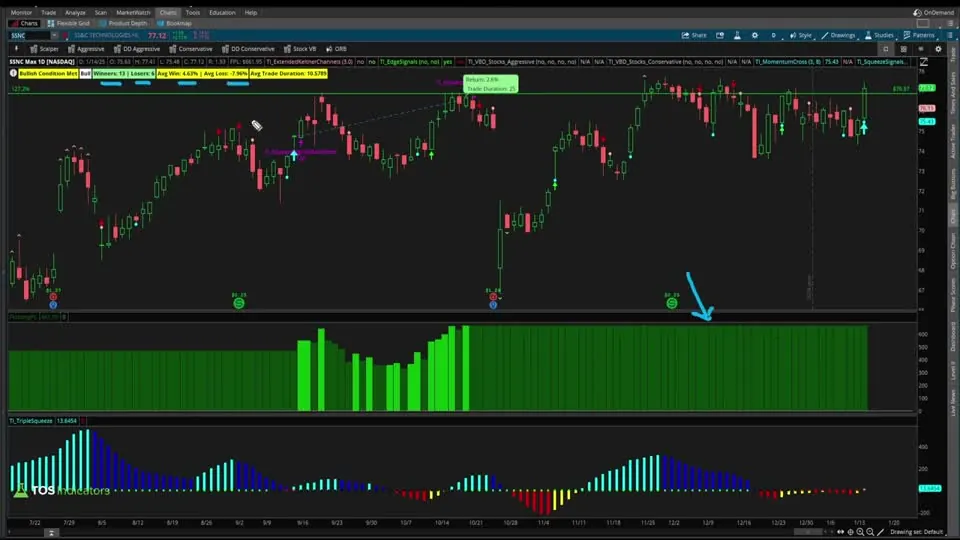This screenshot has height=540, width=960.
Task: Click the green earnings icon near 9/2
Action: coord(239,302)
